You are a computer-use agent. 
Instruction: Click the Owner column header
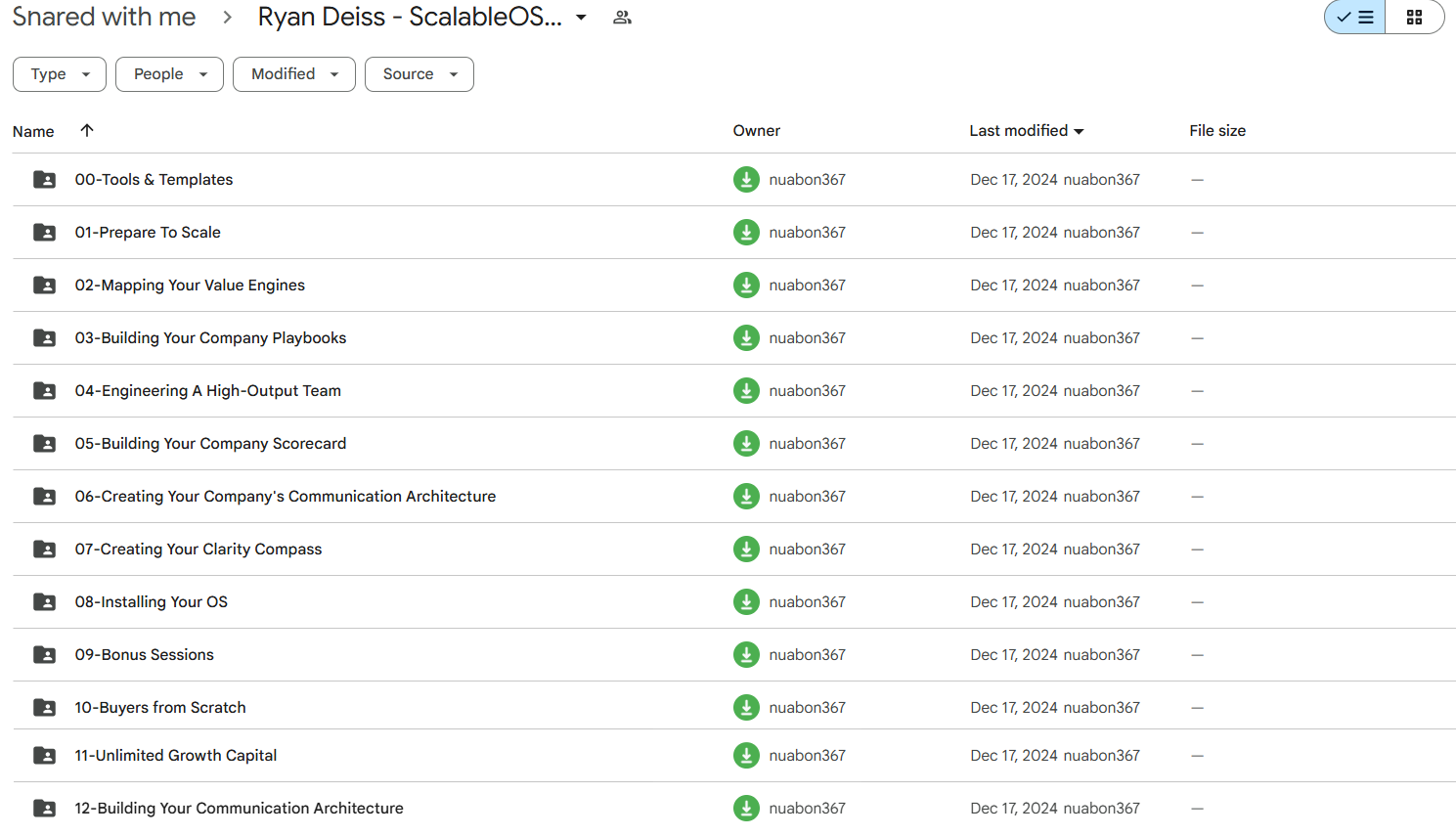757,131
